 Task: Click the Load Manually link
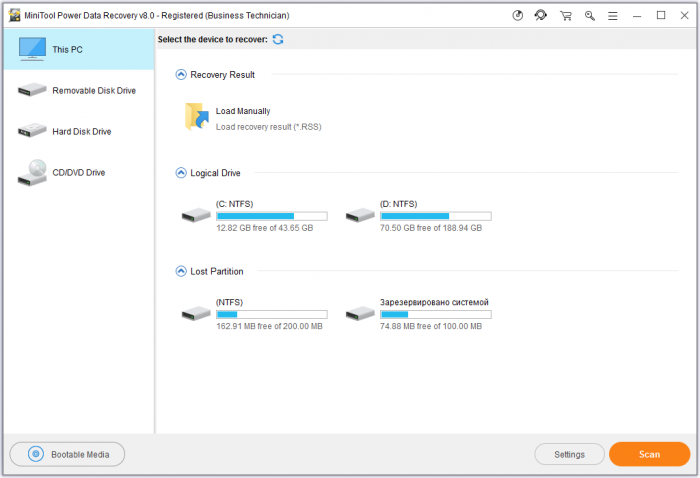tap(243, 111)
